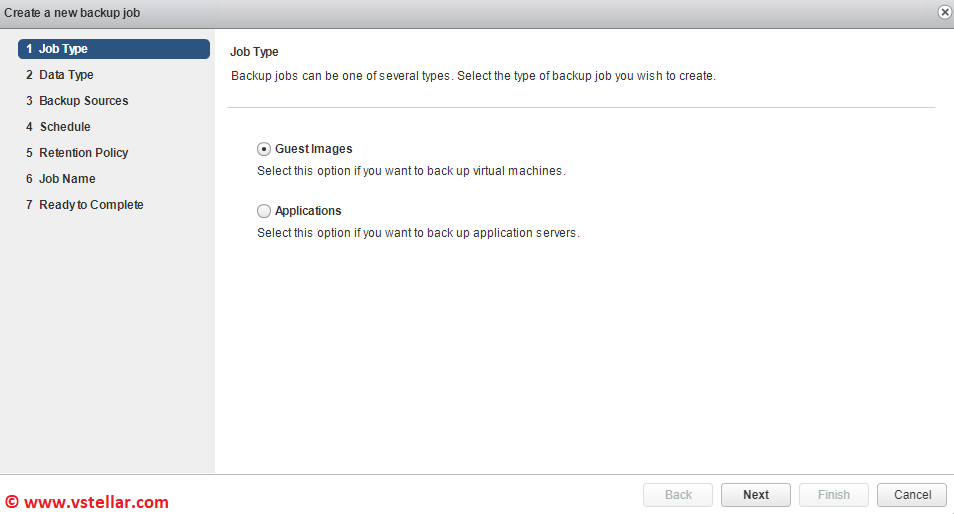Click the virtual machines description text
Screen dimensions: 954x514
[411, 171]
